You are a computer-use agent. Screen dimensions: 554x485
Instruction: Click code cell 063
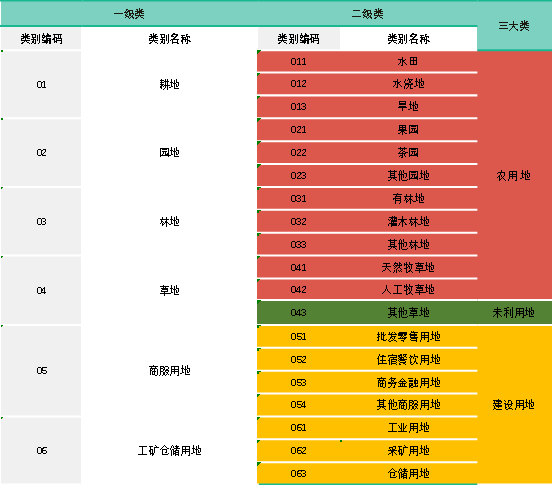click(x=299, y=473)
